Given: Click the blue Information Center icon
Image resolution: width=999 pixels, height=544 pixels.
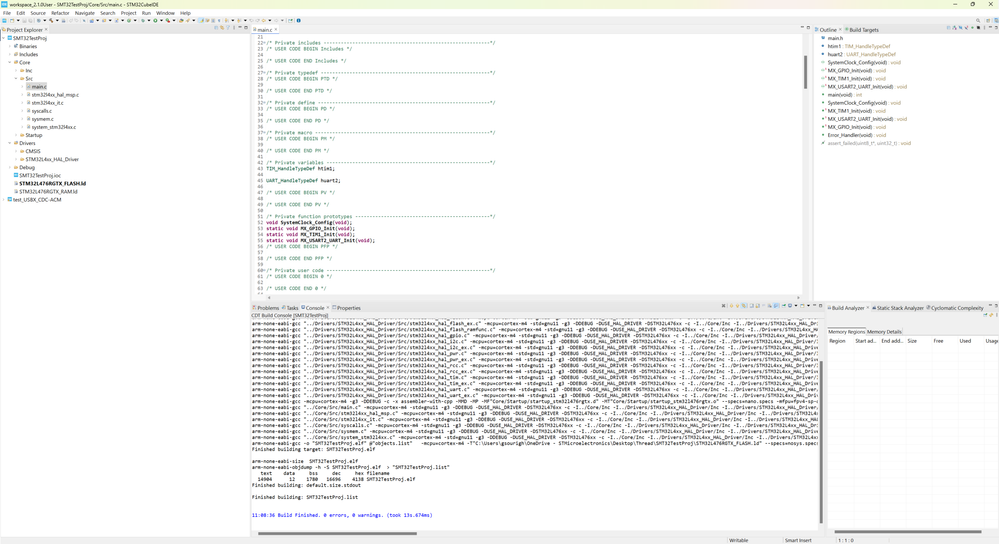Looking at the screenshot, I should tap(298, 20).
